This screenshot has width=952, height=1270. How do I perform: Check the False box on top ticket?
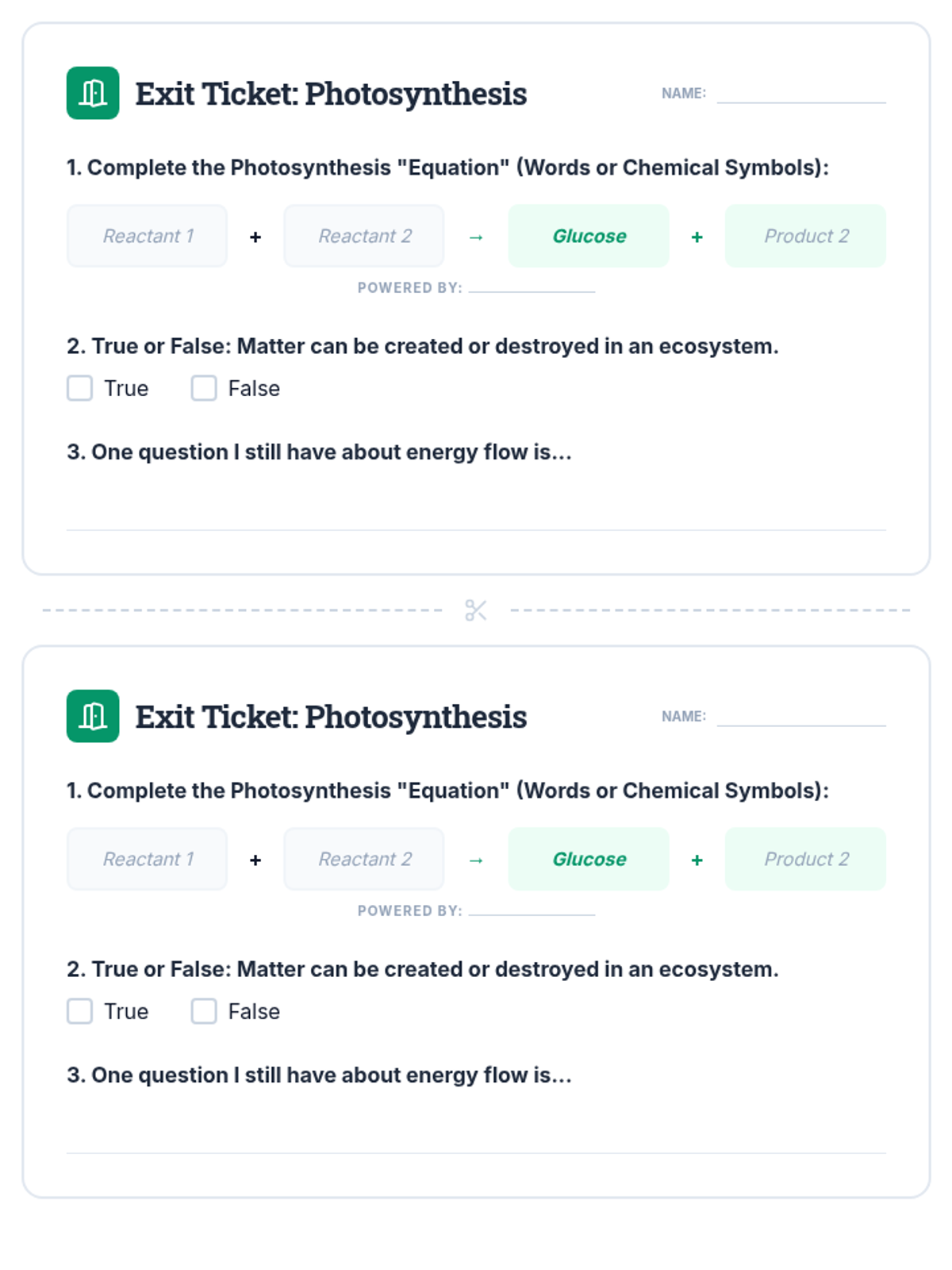pyautogui.click(x=204, y=388)
